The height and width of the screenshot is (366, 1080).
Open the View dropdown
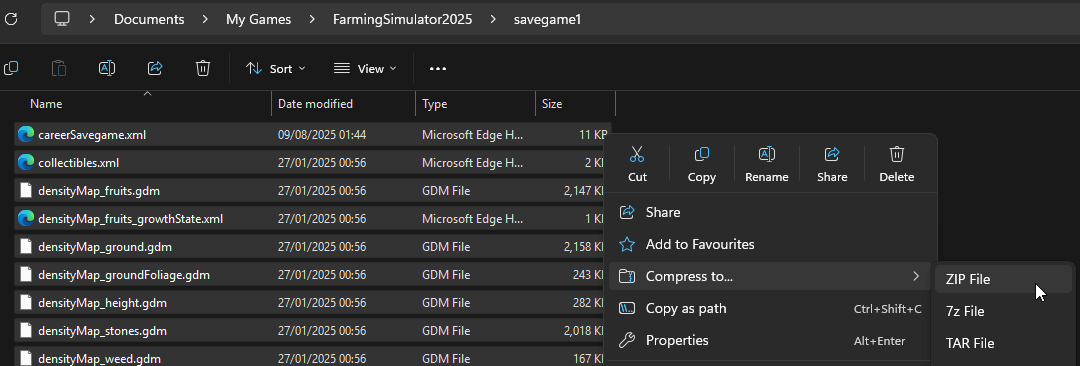pos(365,68)
